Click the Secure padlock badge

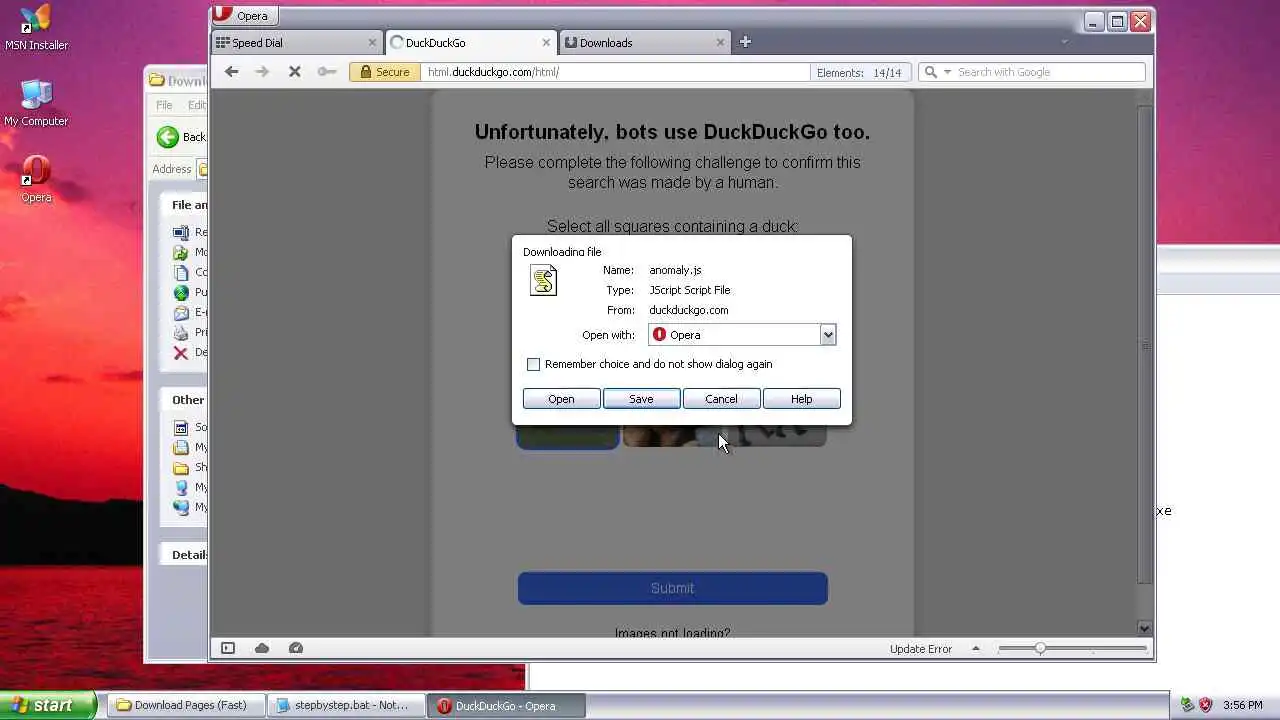point(385,72)
